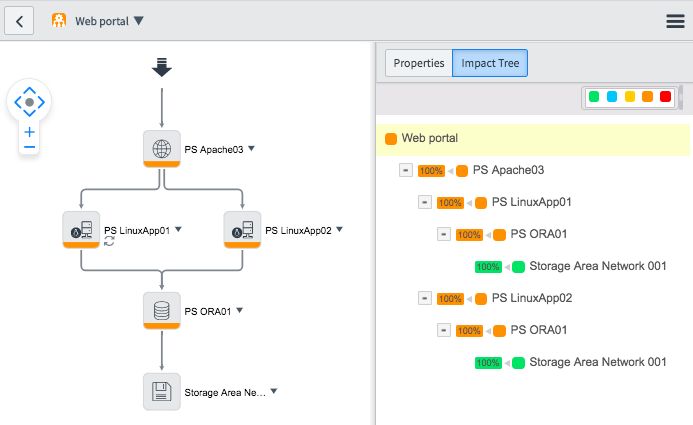
Task: Open the hamburger menu
Action: tap(675, 21)
